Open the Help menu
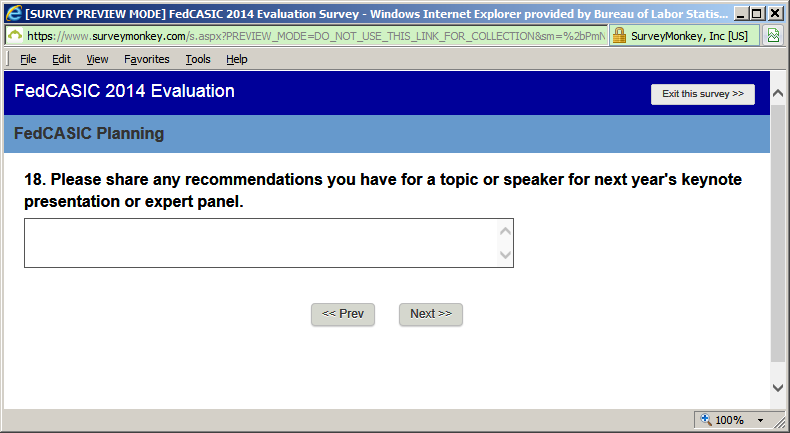The height and width of the screenshot is (433, 790). [x=236, y=59]
